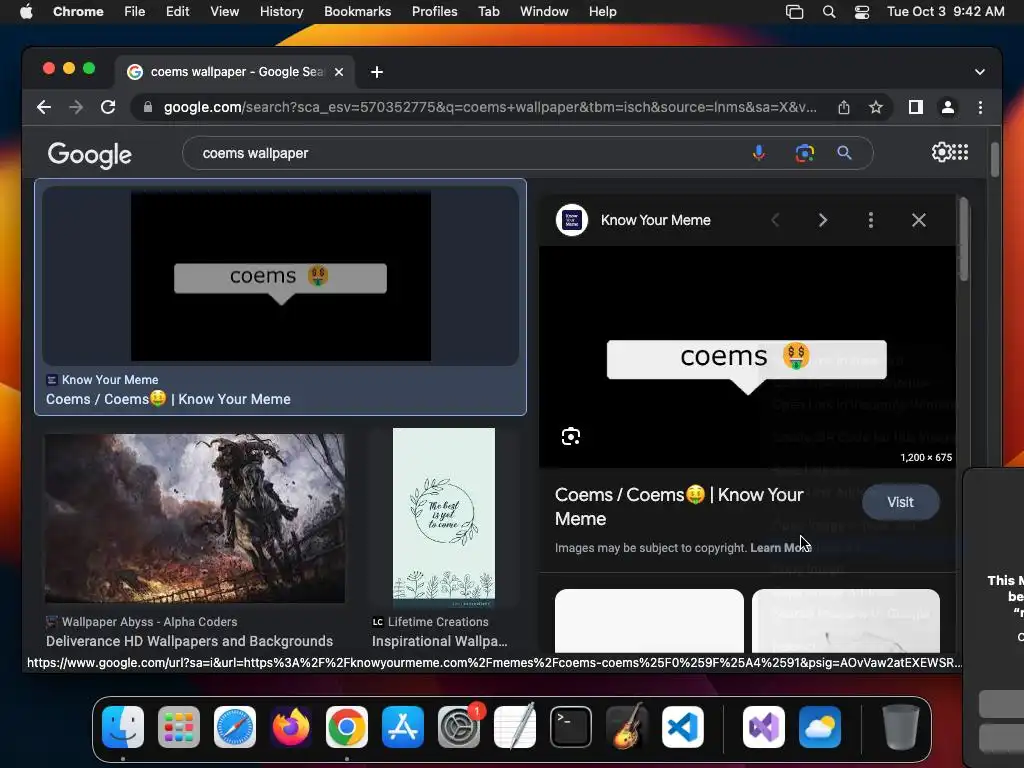This screenshot has width=1024, height=768.
Task: Click the large coems preview image
Action: (x=747, y=357)
